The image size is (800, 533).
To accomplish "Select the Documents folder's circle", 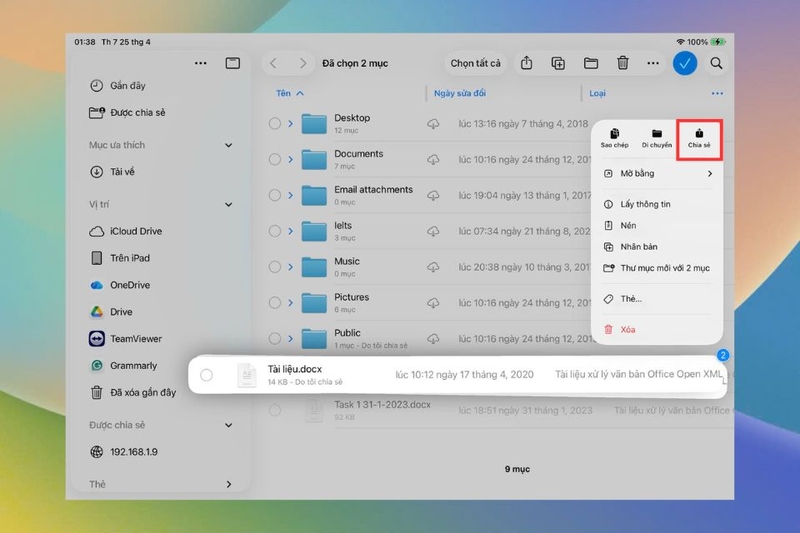I will pos(274,160).
